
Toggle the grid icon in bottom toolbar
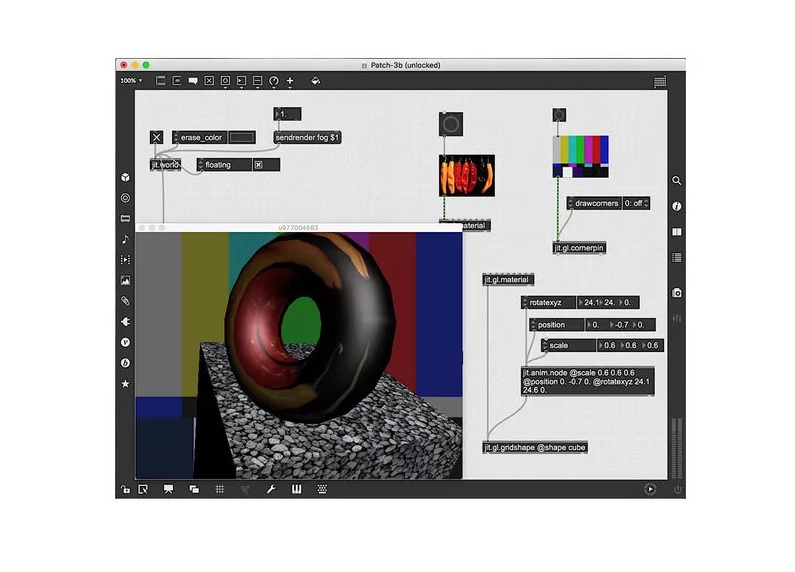tap(220, 489)
